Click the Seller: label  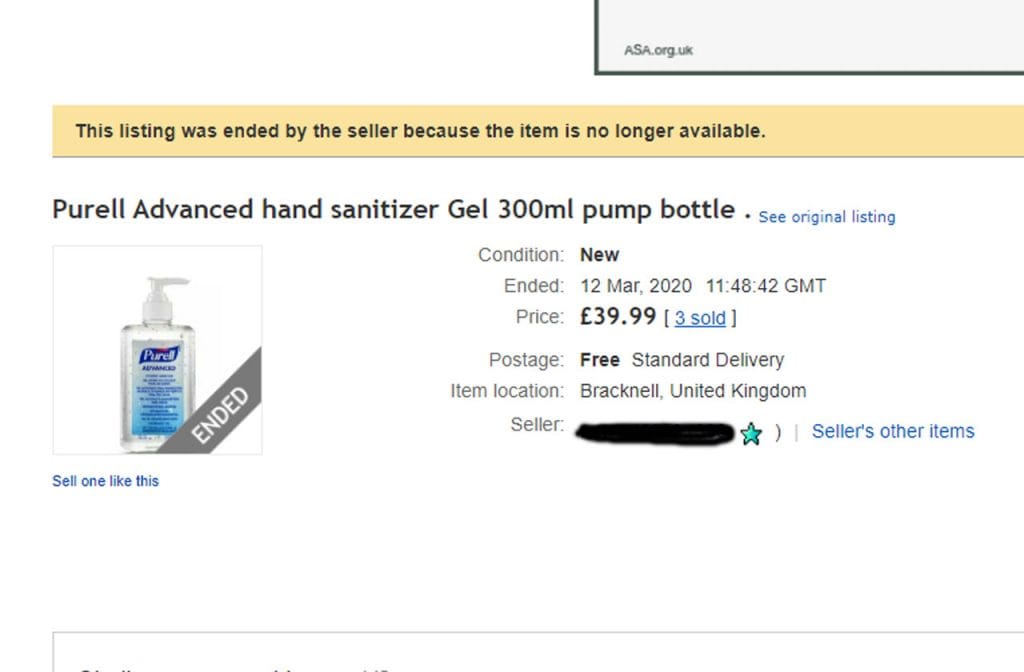[537, 425]
